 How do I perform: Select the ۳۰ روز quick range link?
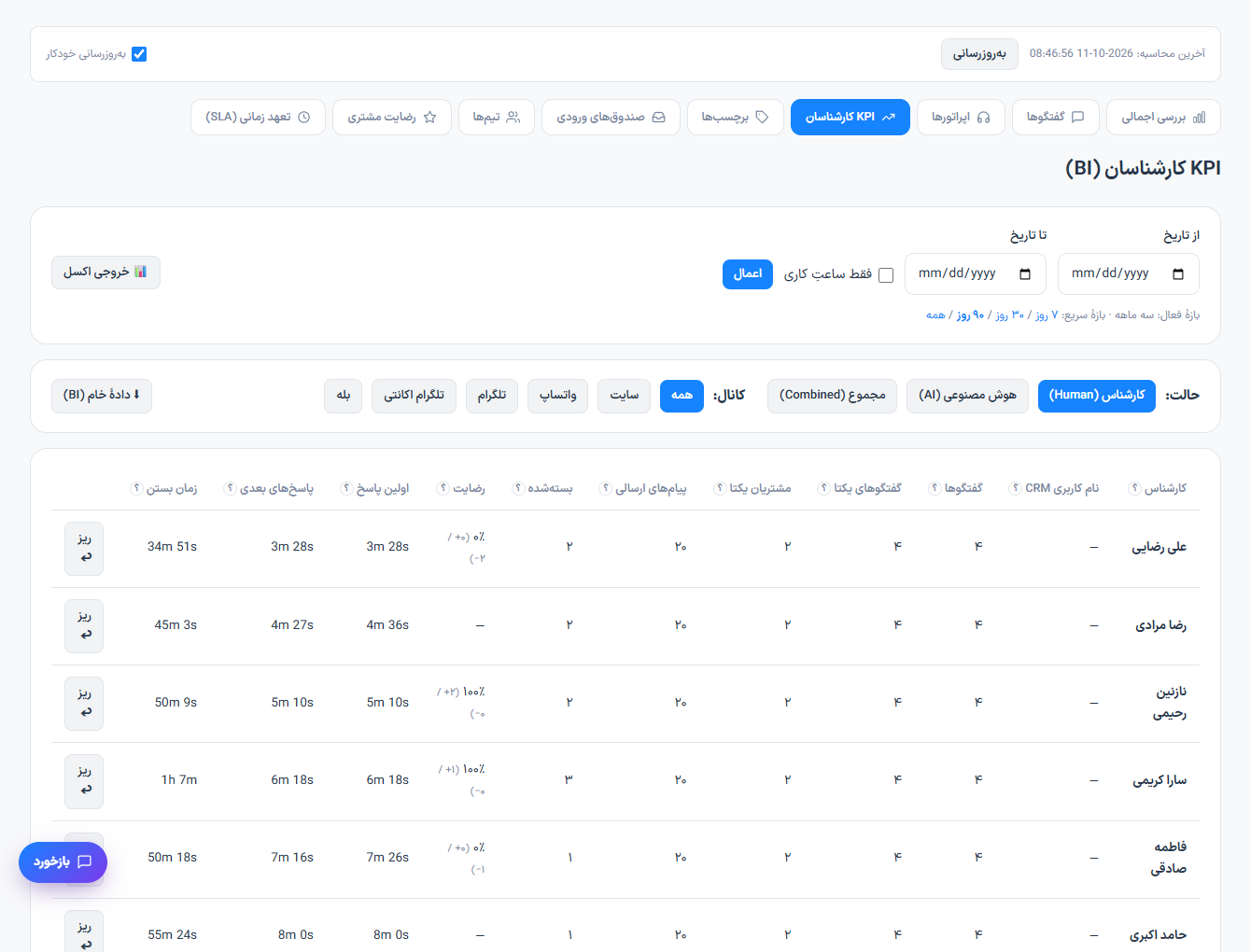[x=1010, y=315]
